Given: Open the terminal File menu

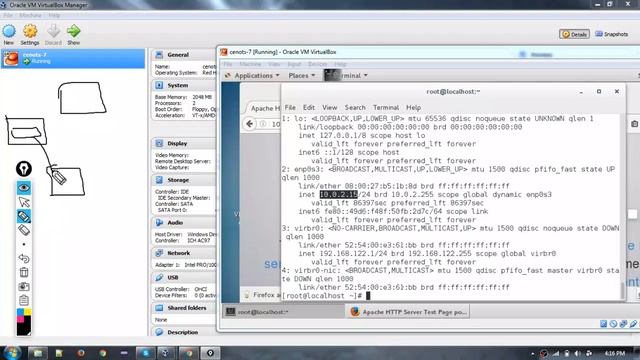Looking at the screenshot, I should point(290,107).
